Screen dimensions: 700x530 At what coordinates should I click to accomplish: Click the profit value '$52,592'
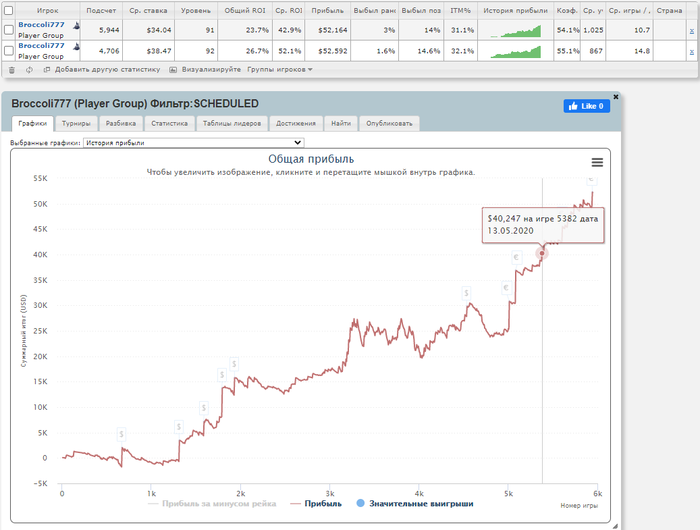(333, 51)
